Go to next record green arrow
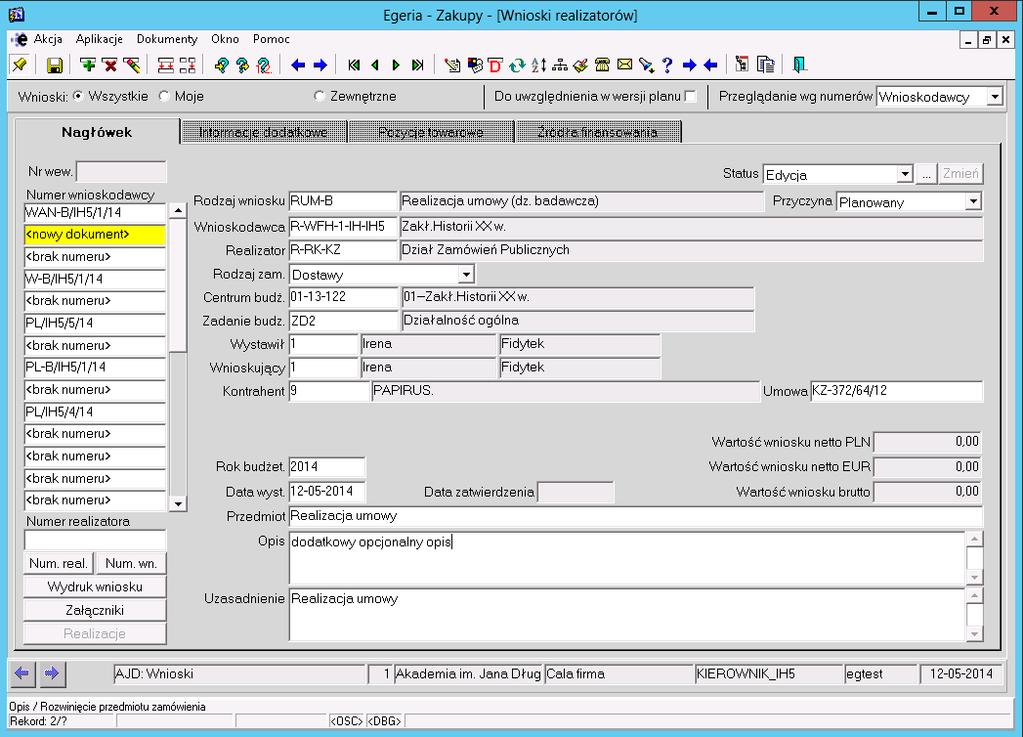The width and height of the screenshot is (1023, 737). (x=395, y=65)
